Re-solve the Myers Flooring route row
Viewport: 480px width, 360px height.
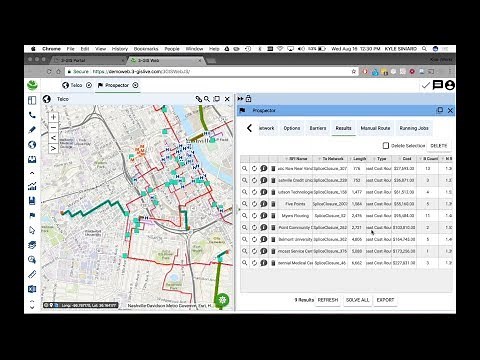point(254,216)
